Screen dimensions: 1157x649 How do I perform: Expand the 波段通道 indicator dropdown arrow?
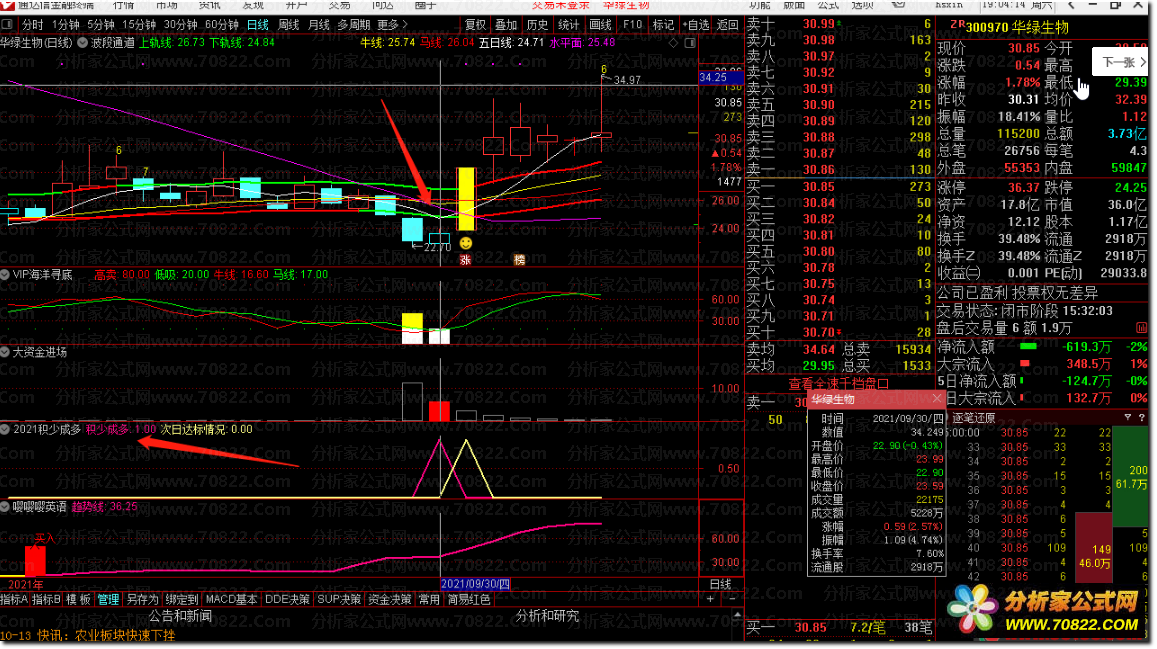tap(83, 43)
